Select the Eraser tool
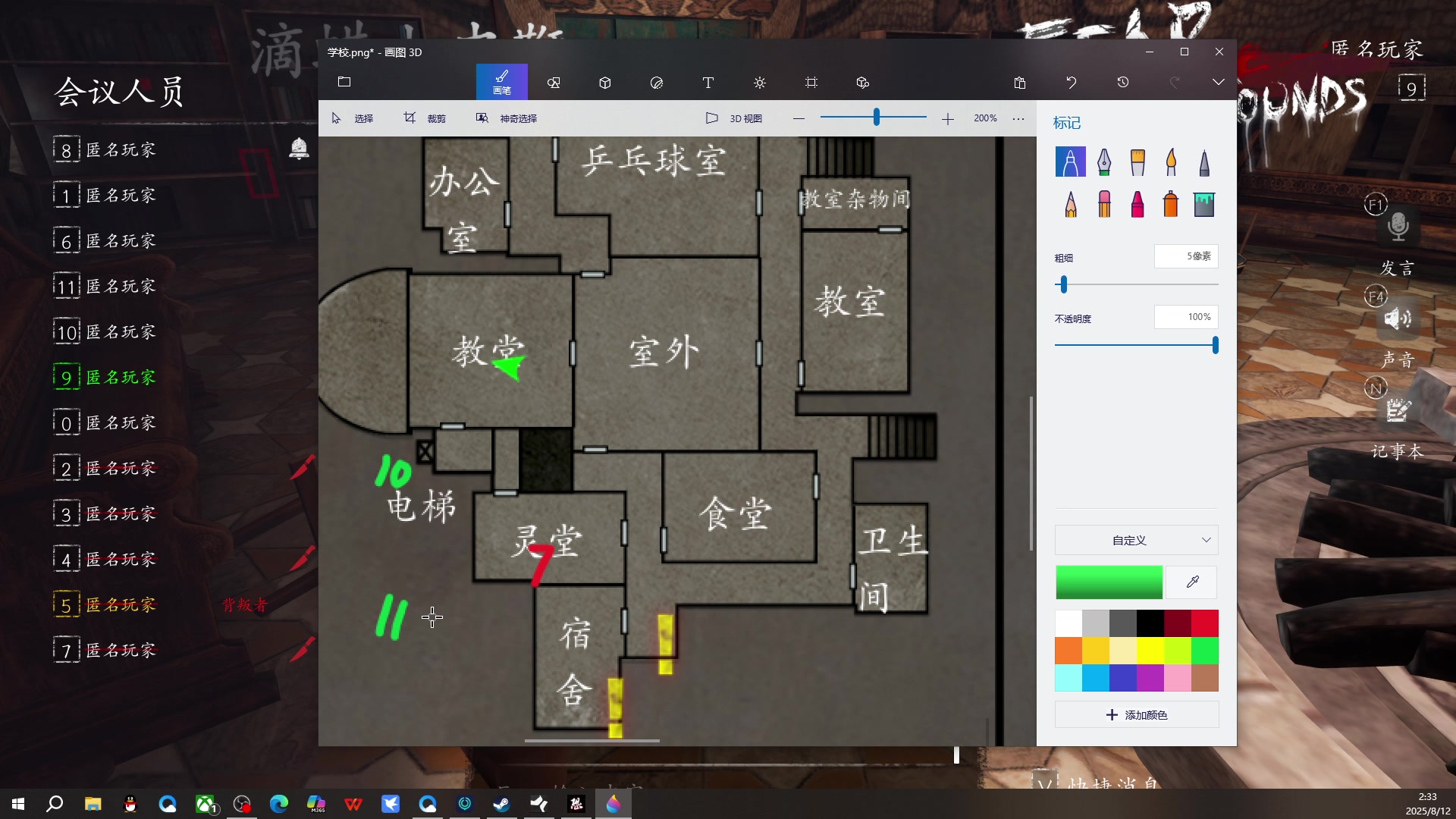 [x=1104, y=204]
